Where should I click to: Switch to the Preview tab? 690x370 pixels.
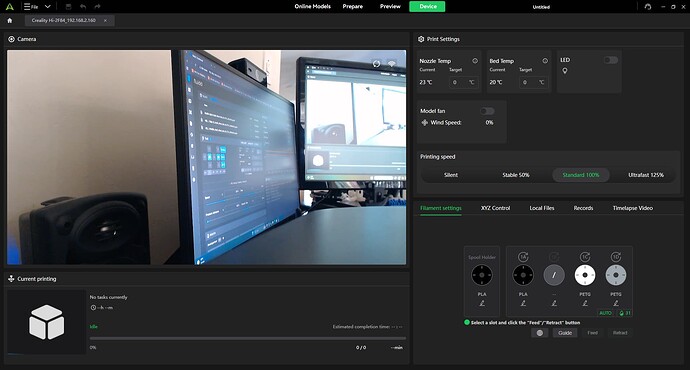coord(390,7)
